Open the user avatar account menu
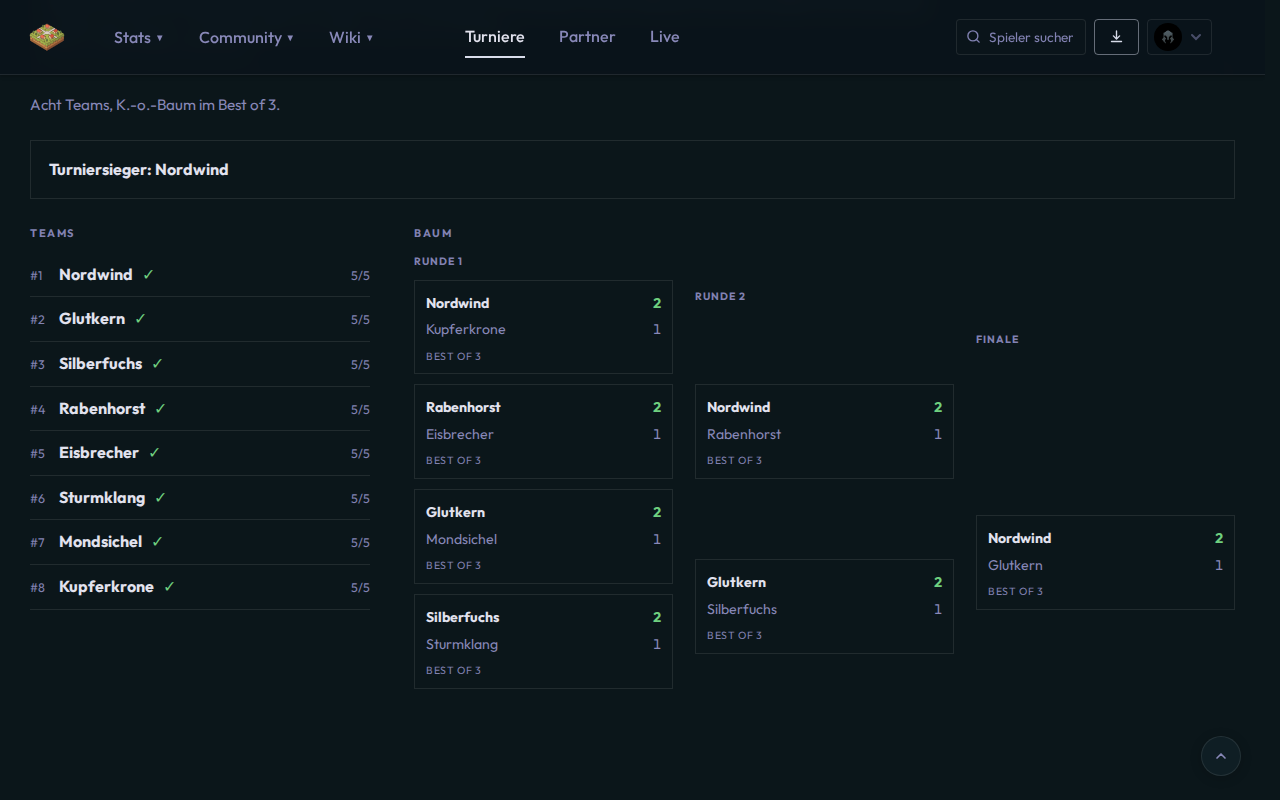 (x=1179, y=37)
